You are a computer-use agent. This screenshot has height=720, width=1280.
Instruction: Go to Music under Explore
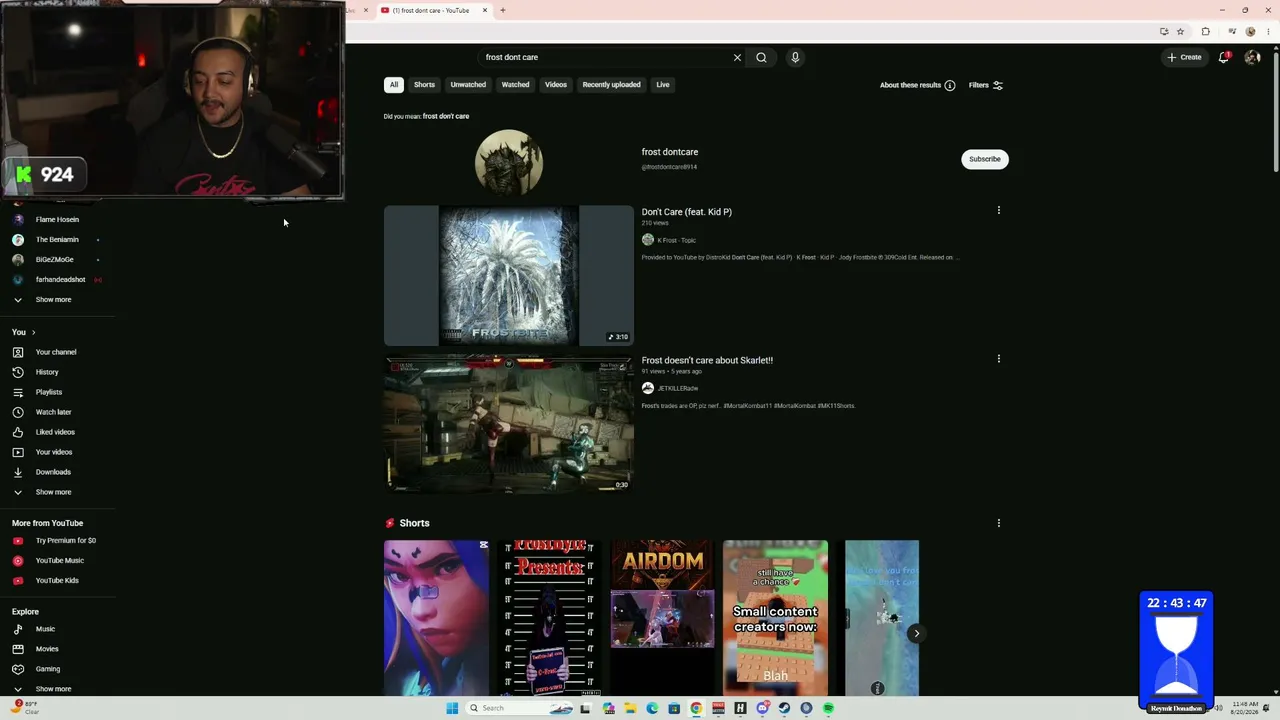tap(45, 629)
